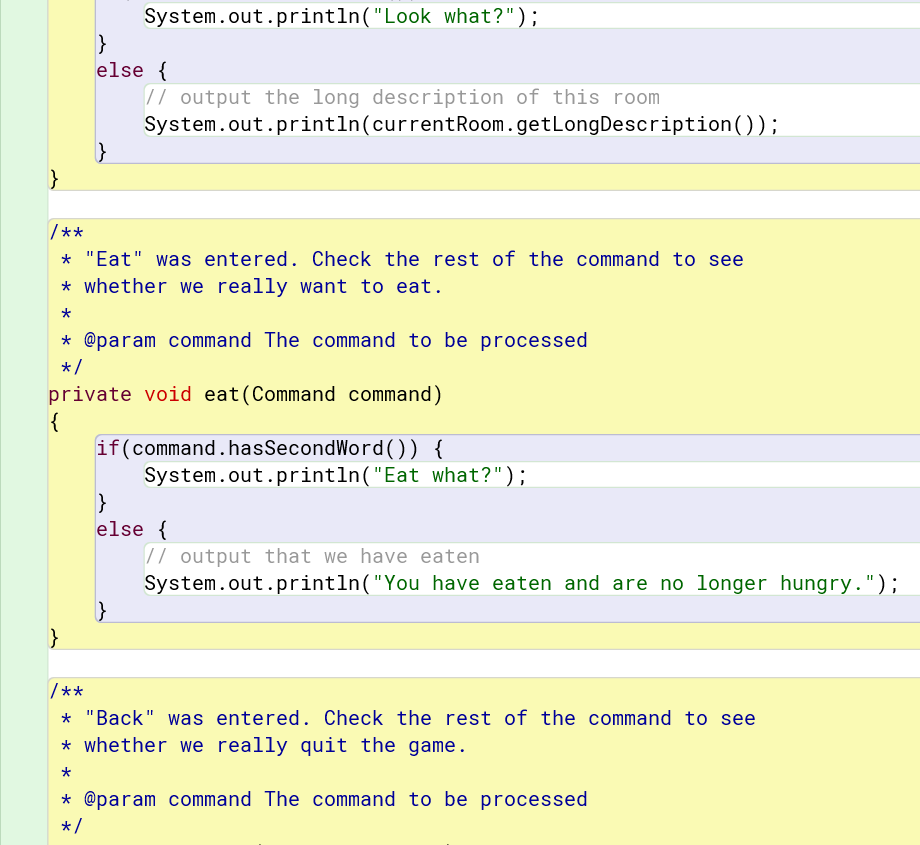Click the getLongDescription println statement

[x=461, y=124]
